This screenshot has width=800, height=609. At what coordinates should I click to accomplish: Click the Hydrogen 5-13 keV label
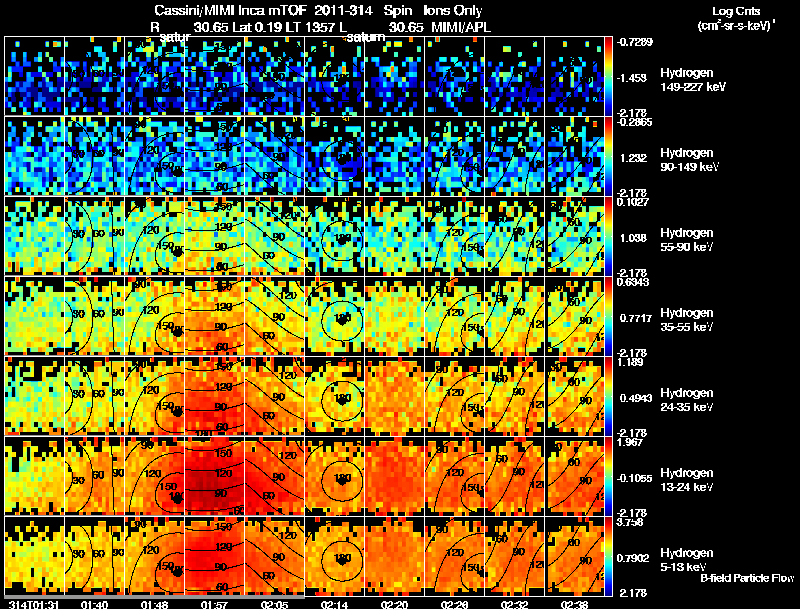point(686,560)
